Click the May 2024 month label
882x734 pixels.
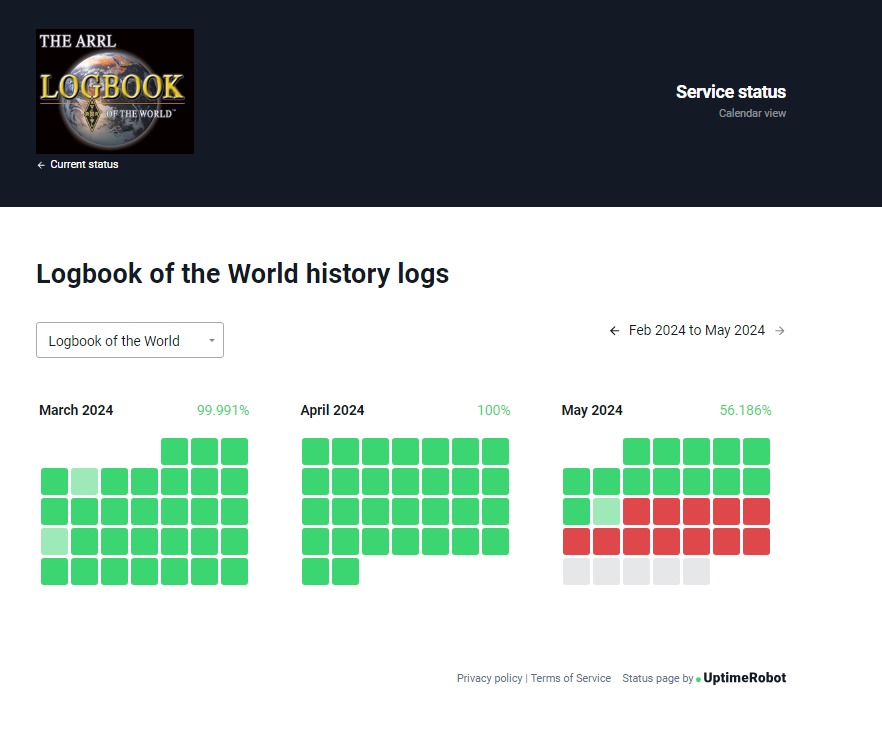click(x=592, y=410)
